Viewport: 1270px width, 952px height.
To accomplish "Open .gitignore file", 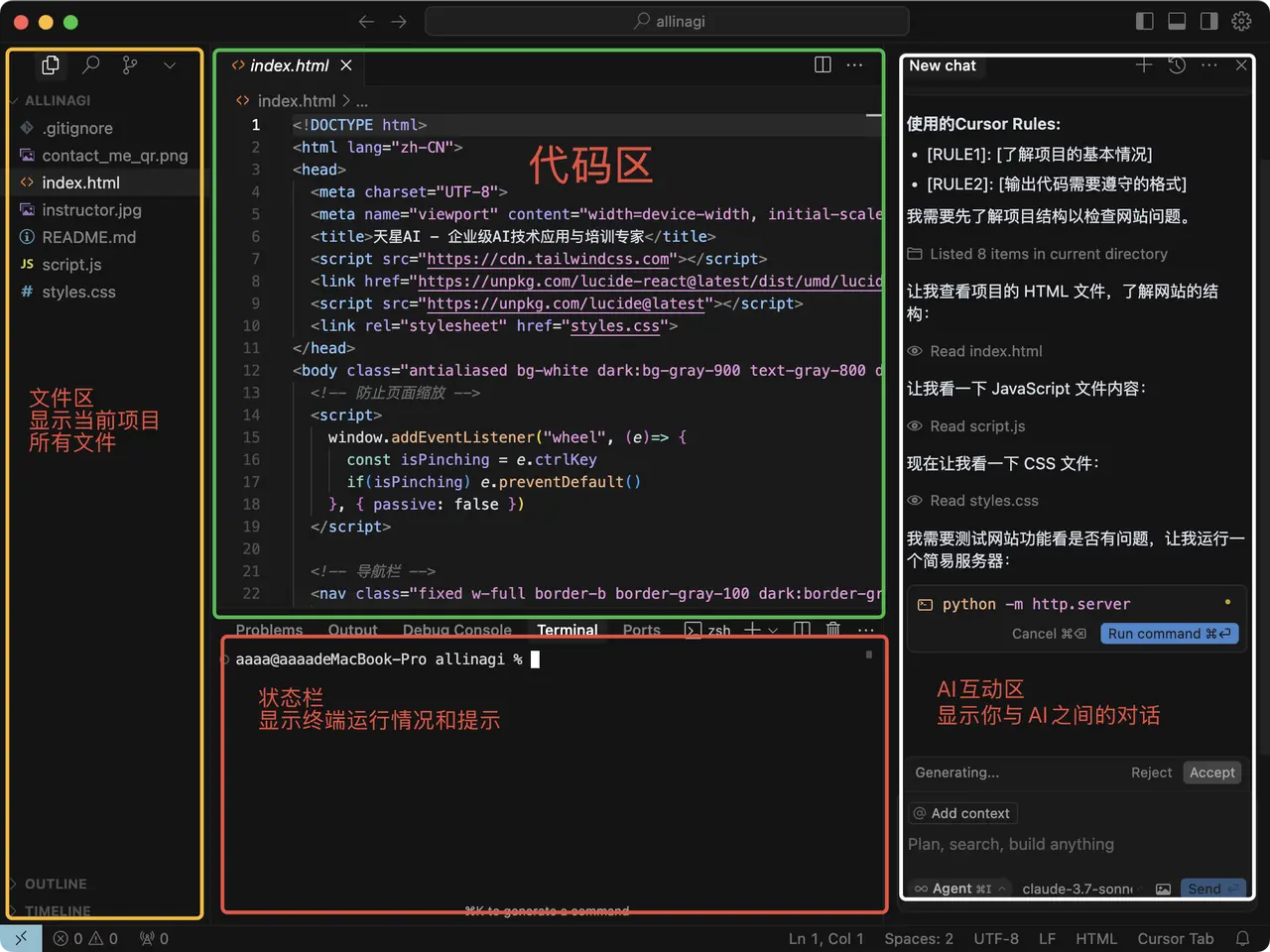I will [x=77, y=128].
